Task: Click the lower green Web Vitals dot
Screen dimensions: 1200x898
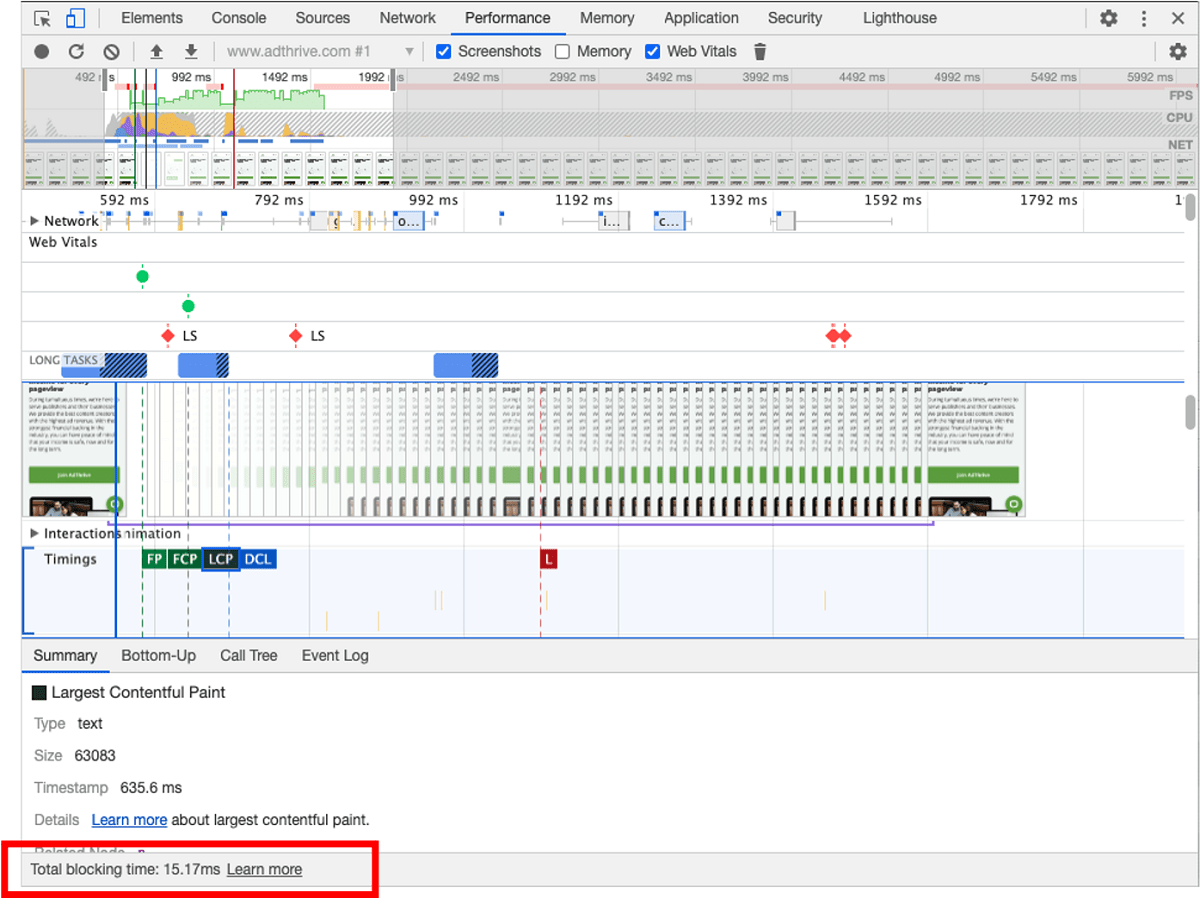Action: click(x=188, y=306)
